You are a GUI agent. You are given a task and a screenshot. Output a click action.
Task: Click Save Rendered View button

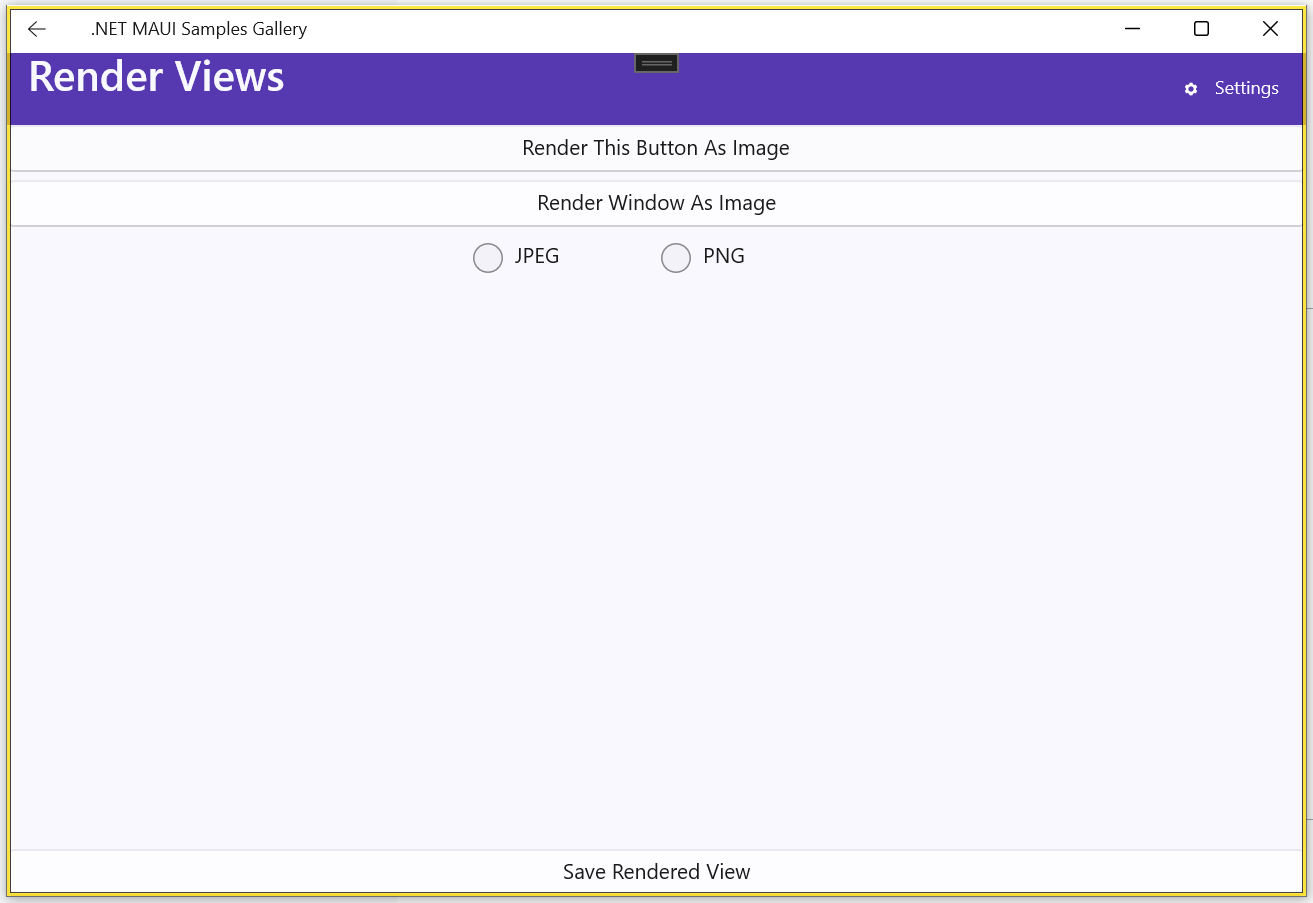coord(656,872)
